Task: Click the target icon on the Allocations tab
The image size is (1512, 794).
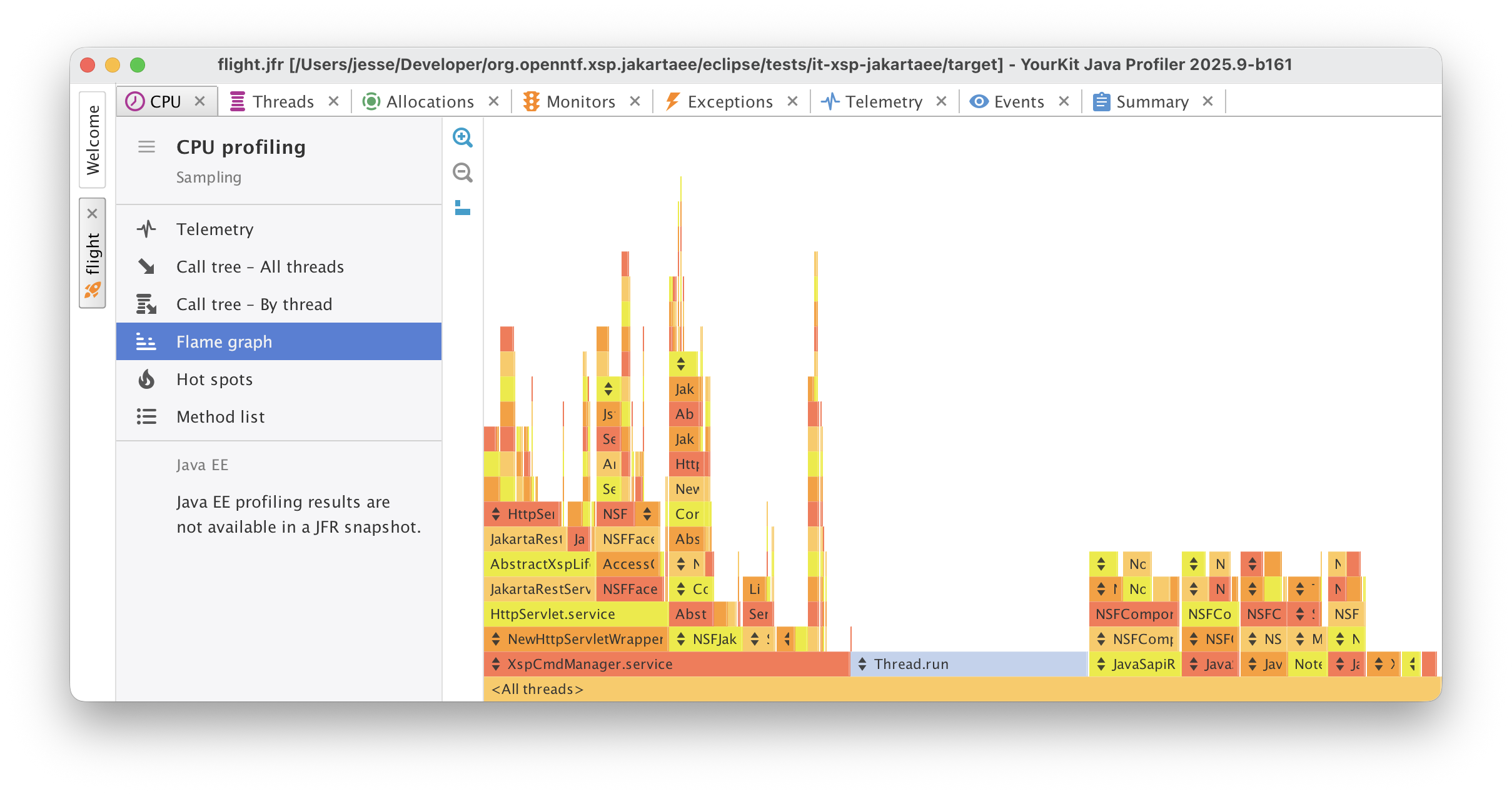Action: point(371,101)
